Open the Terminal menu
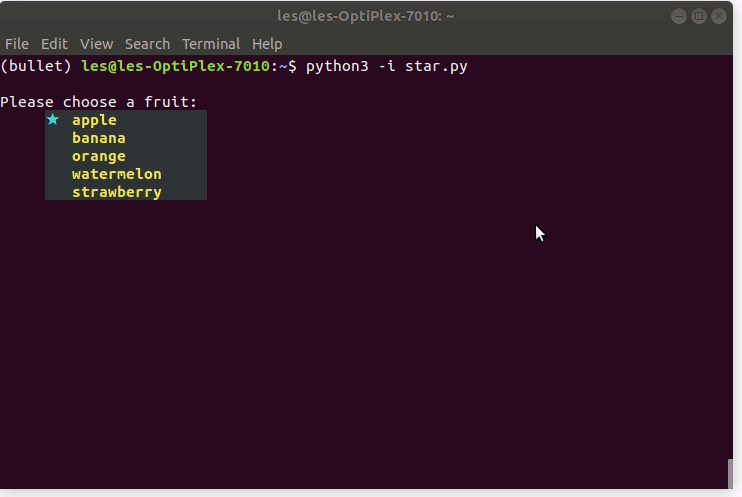This screenshot has height=497, width=742. click(x=211, y=44)
